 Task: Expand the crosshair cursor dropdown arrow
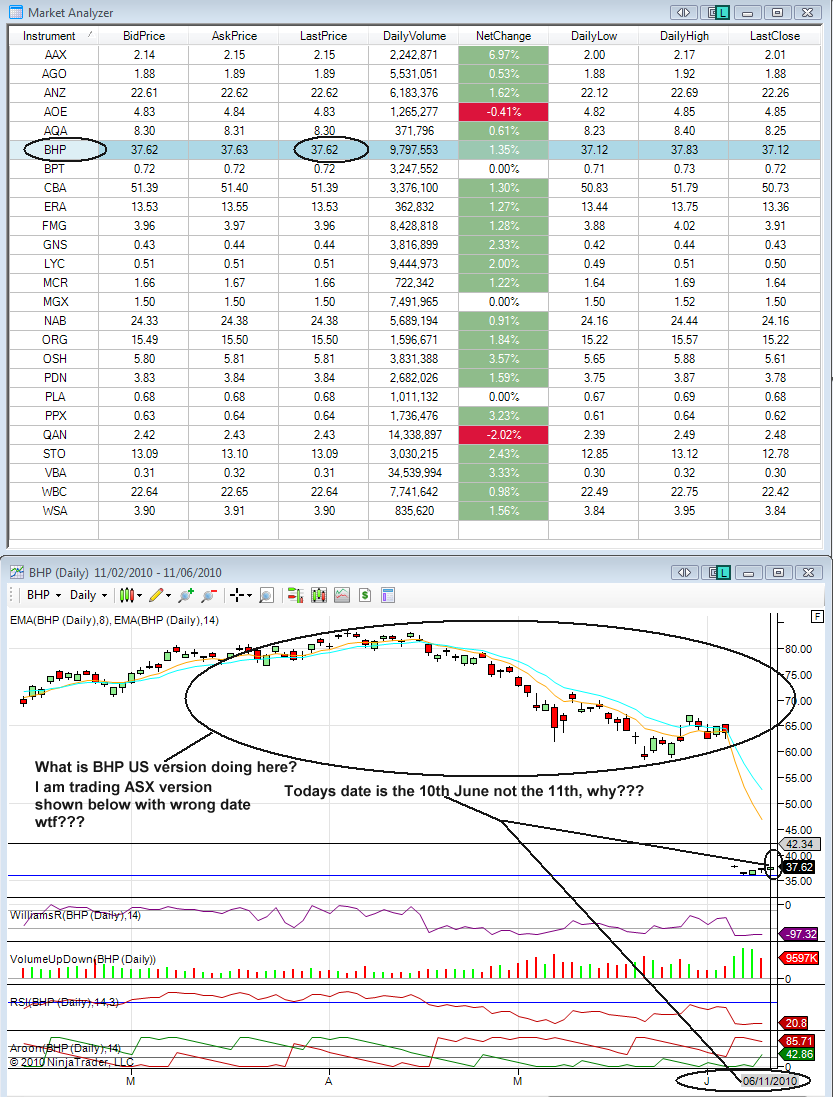[x=250, y=596]
